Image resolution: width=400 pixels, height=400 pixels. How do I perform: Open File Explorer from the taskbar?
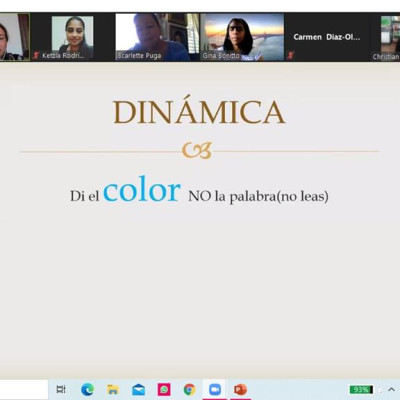point(113,389)
